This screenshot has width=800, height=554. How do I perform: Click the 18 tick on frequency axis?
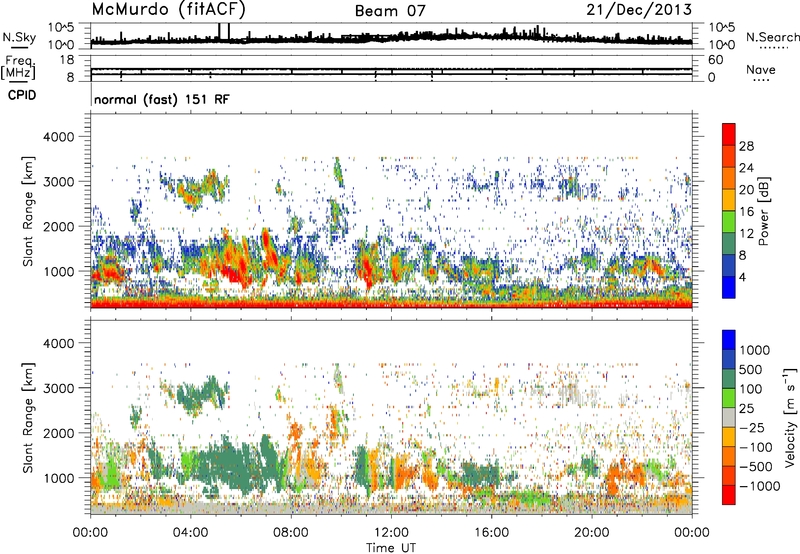coord(67,60)
